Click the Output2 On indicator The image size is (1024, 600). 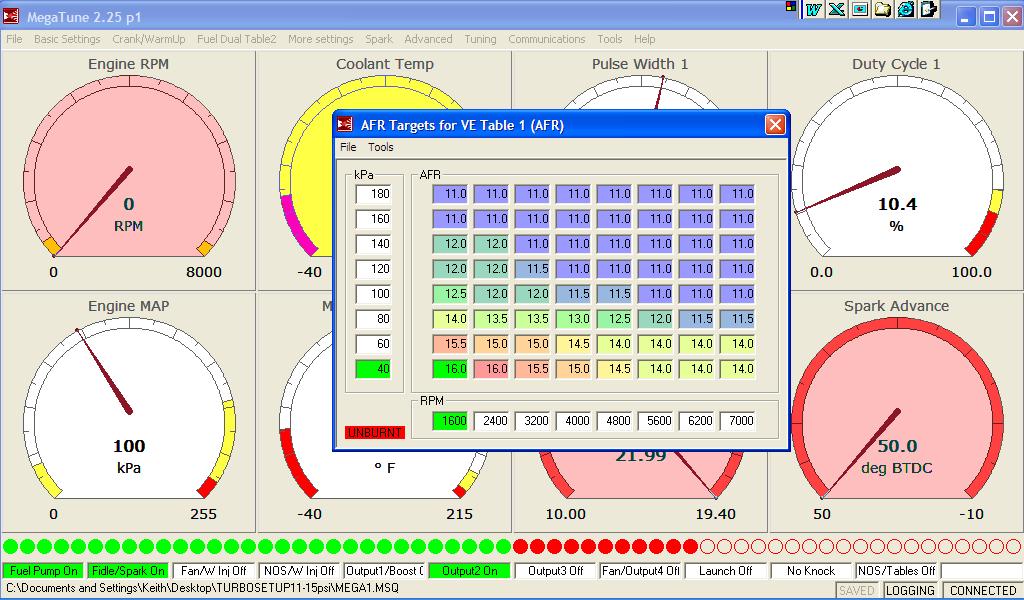pos(470,571)
